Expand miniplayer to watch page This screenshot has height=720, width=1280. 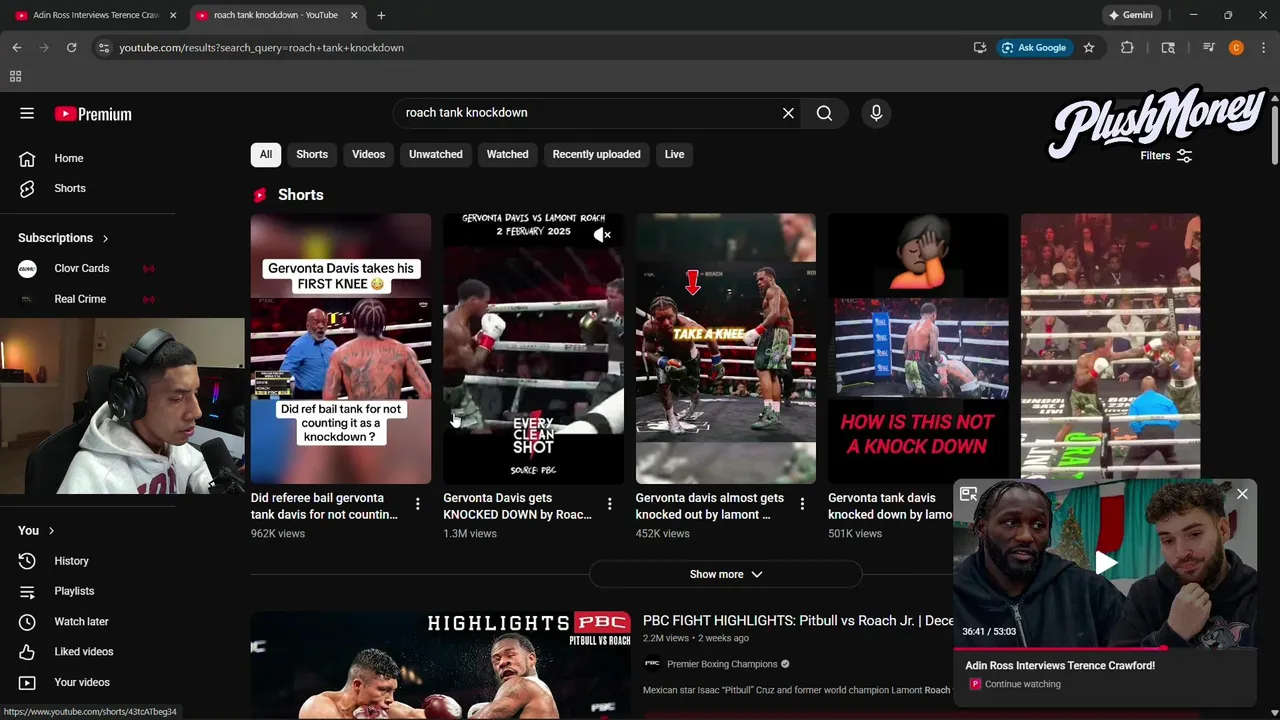pos(968,494)
